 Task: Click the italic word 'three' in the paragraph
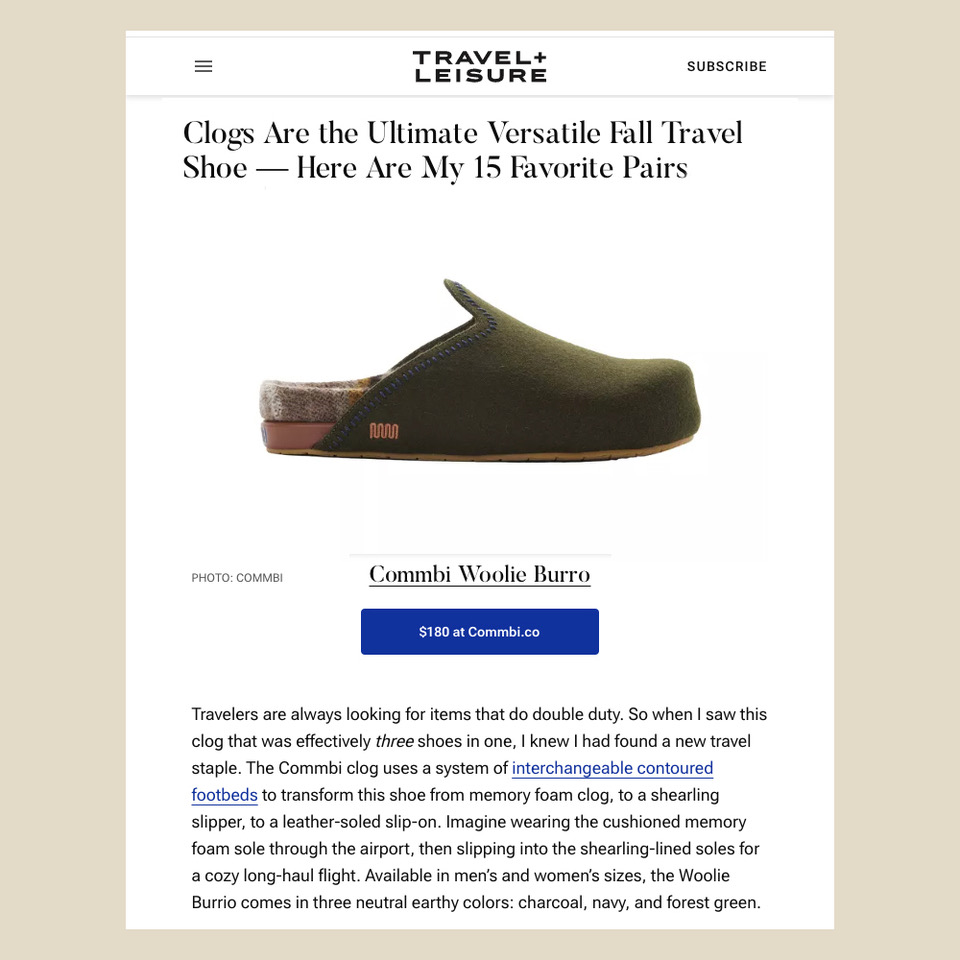click(x=394, y=741)
